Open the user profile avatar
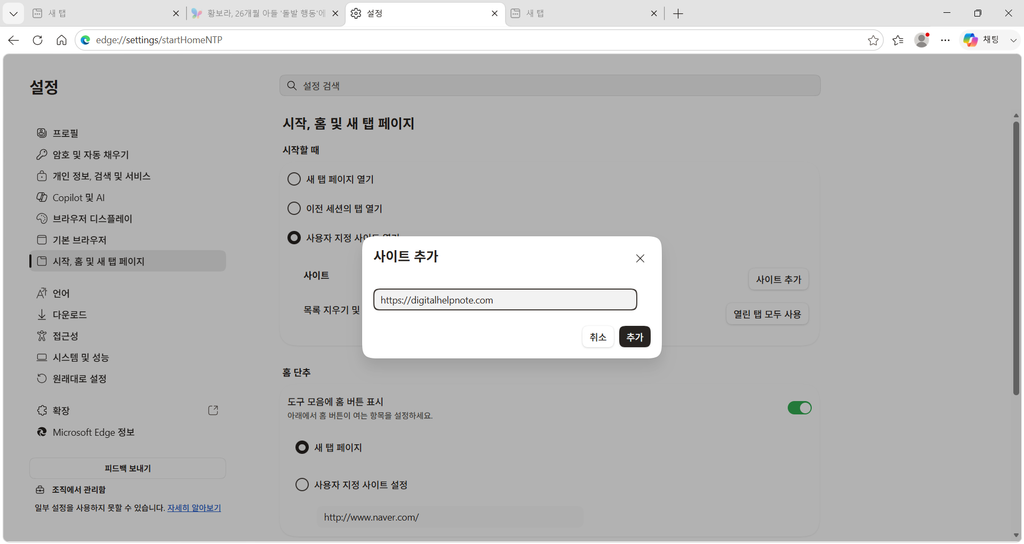Image resolution: width=1024 pixels, height=544 pixels. tap(921, 40)
